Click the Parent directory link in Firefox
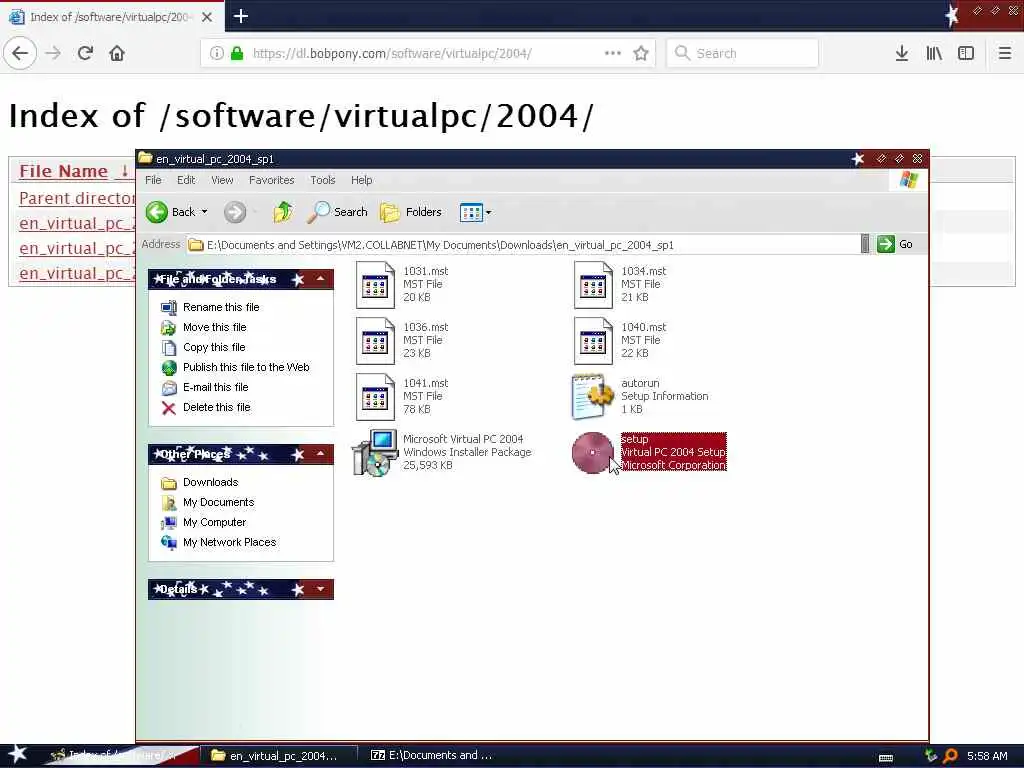 pos(77,198)
